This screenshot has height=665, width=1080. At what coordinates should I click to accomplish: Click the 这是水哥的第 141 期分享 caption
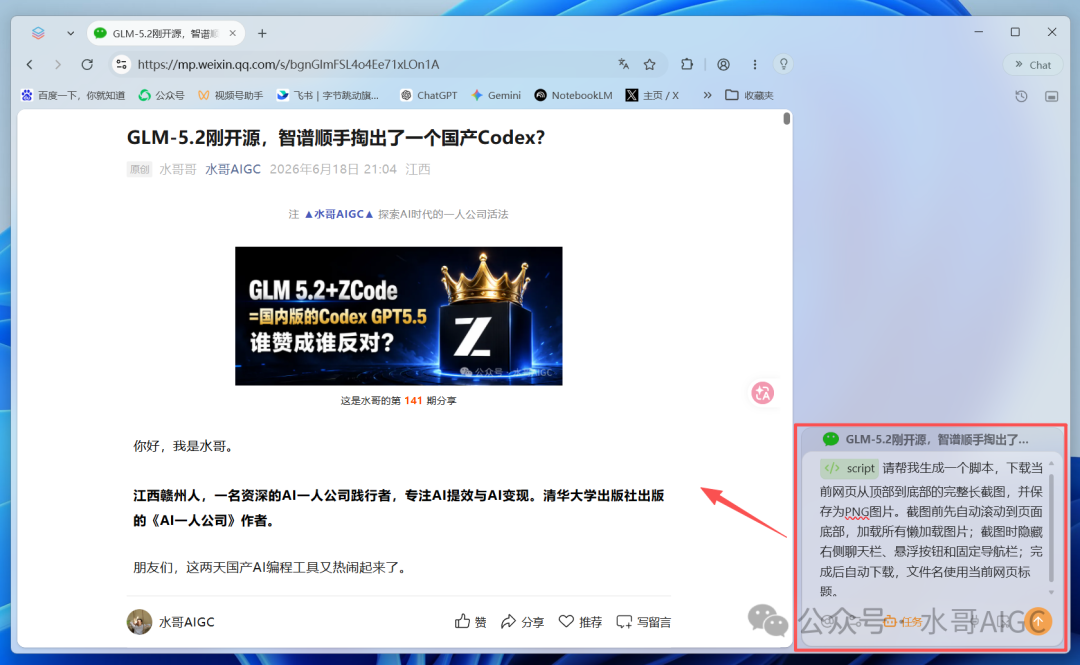coord(398,400)
